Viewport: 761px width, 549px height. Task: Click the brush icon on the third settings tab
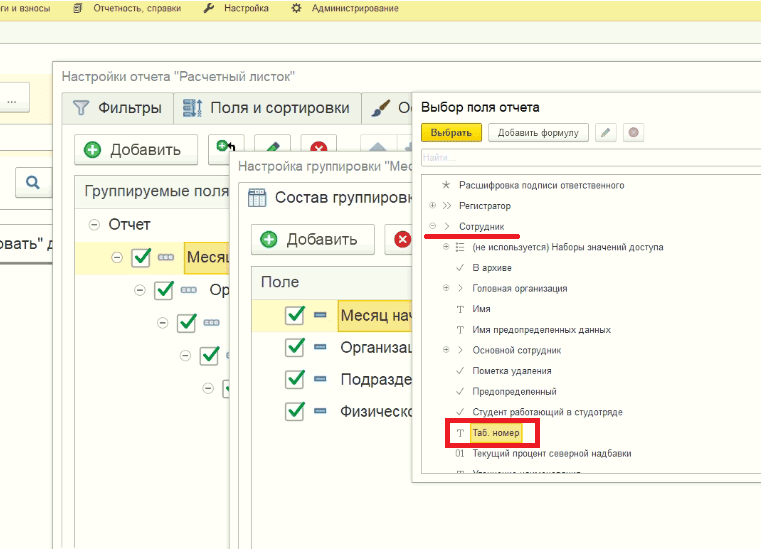[x=380, y=108]
